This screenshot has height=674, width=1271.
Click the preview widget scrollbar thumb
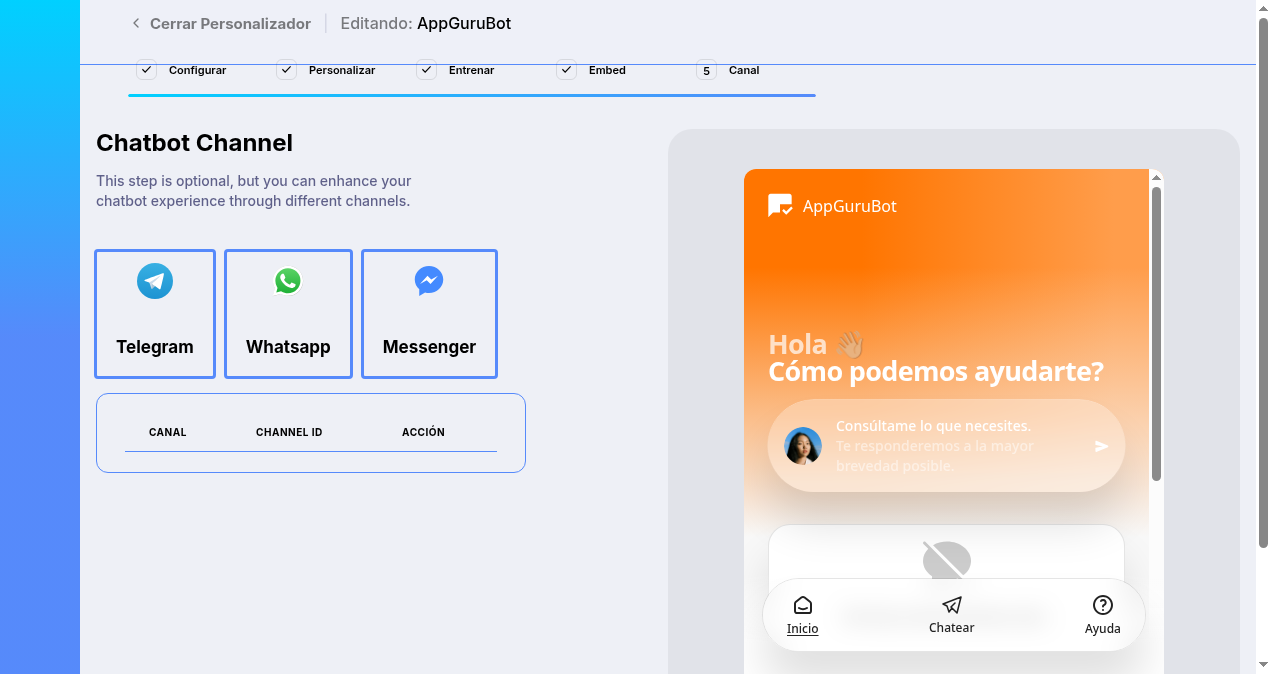click(x=1156, y=334)
